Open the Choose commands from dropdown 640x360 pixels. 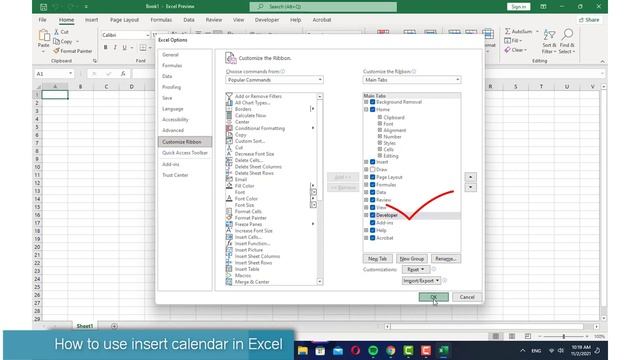(x=274, y=80)
